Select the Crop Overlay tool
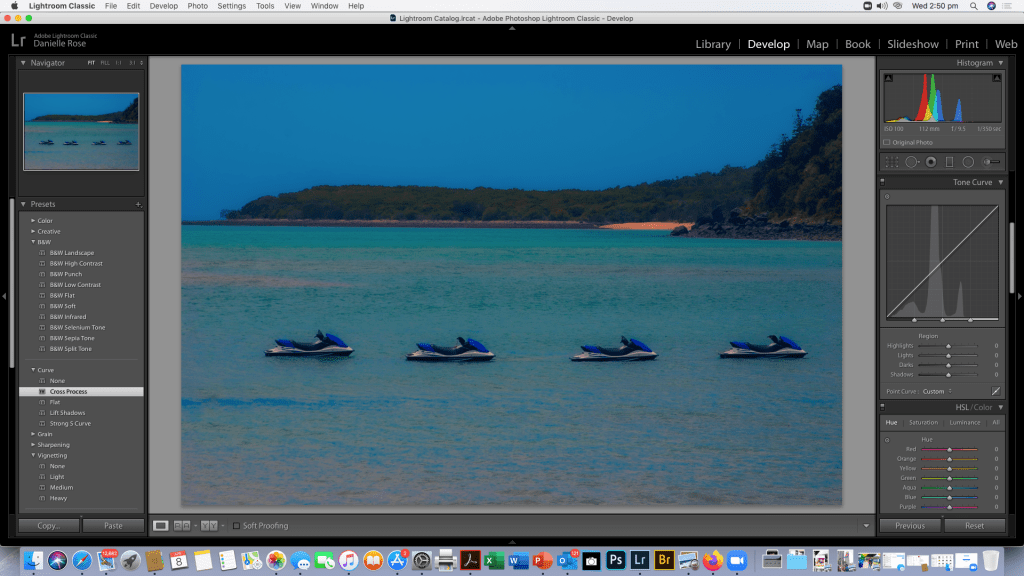The height and width of the screenshot is (576, 1024). (x=892, y=162)
